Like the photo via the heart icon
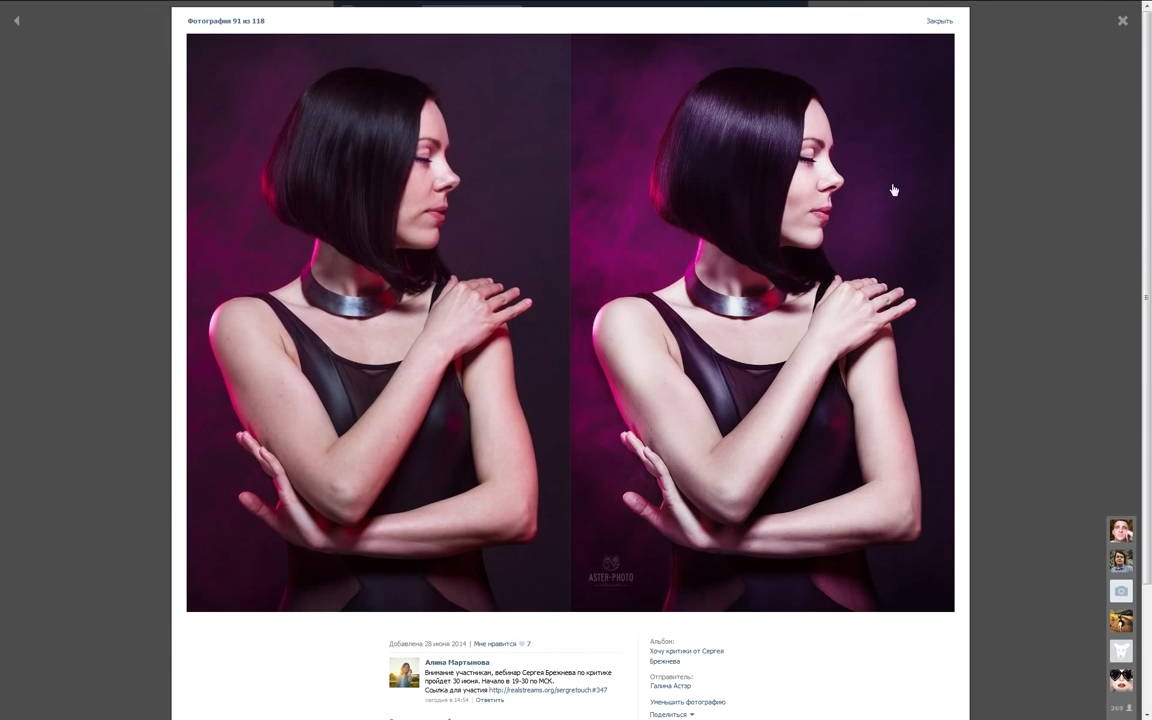The height and width of the screenshot is (720, 1152). pos(522,644)
